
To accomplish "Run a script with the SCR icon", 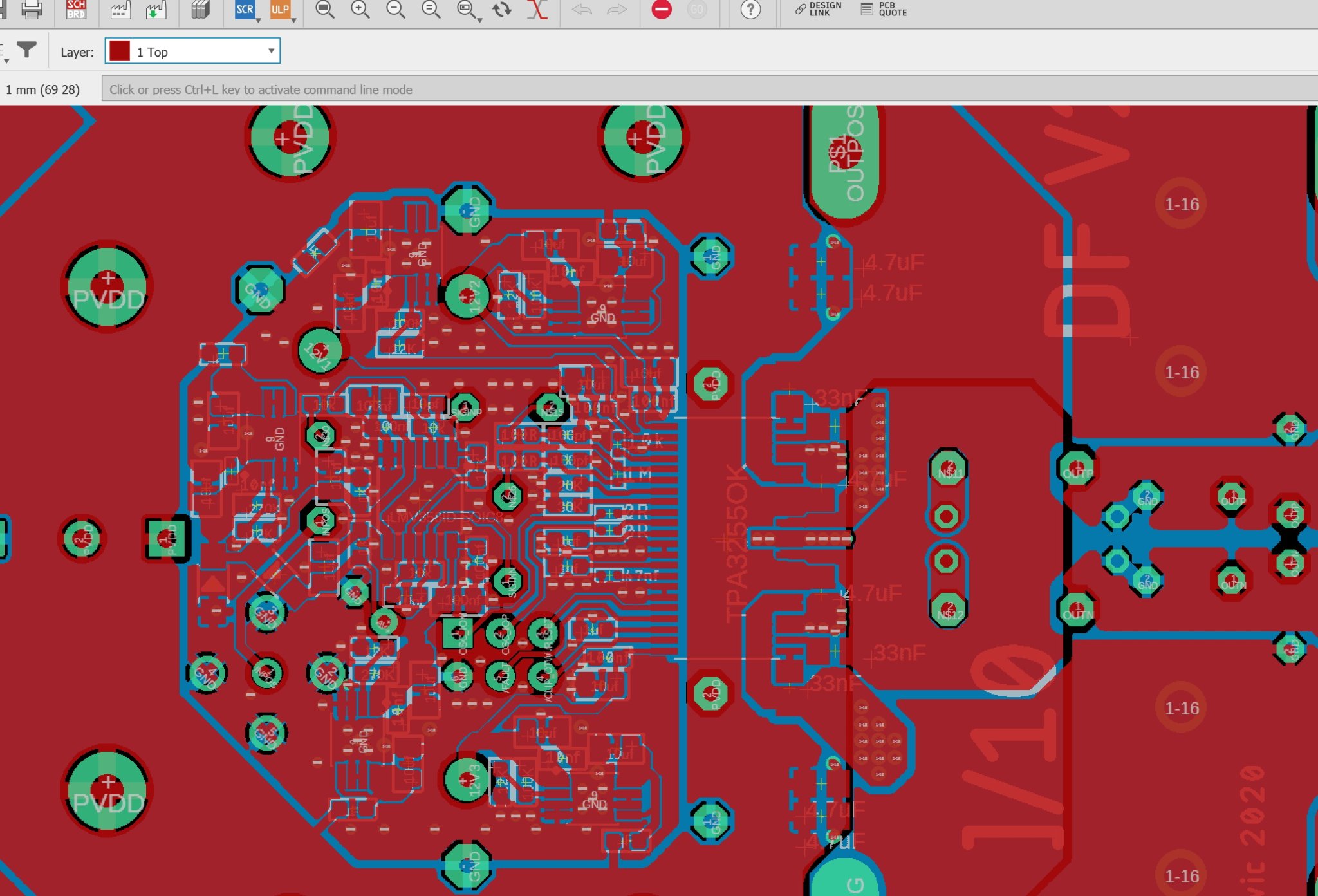I will click(x=245, y=9).
